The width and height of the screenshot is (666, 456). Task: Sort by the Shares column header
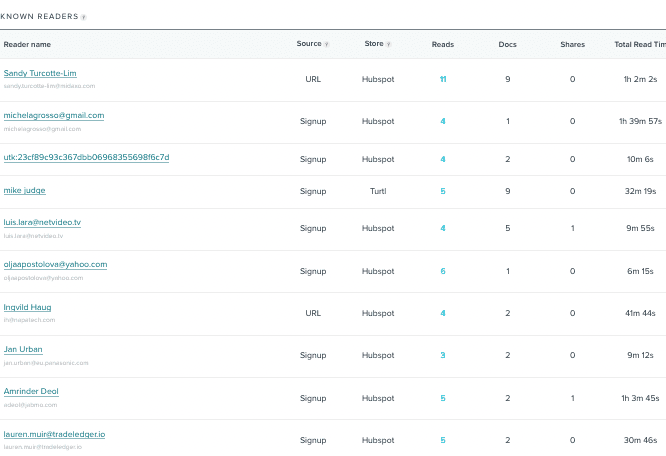coord(572,44)
